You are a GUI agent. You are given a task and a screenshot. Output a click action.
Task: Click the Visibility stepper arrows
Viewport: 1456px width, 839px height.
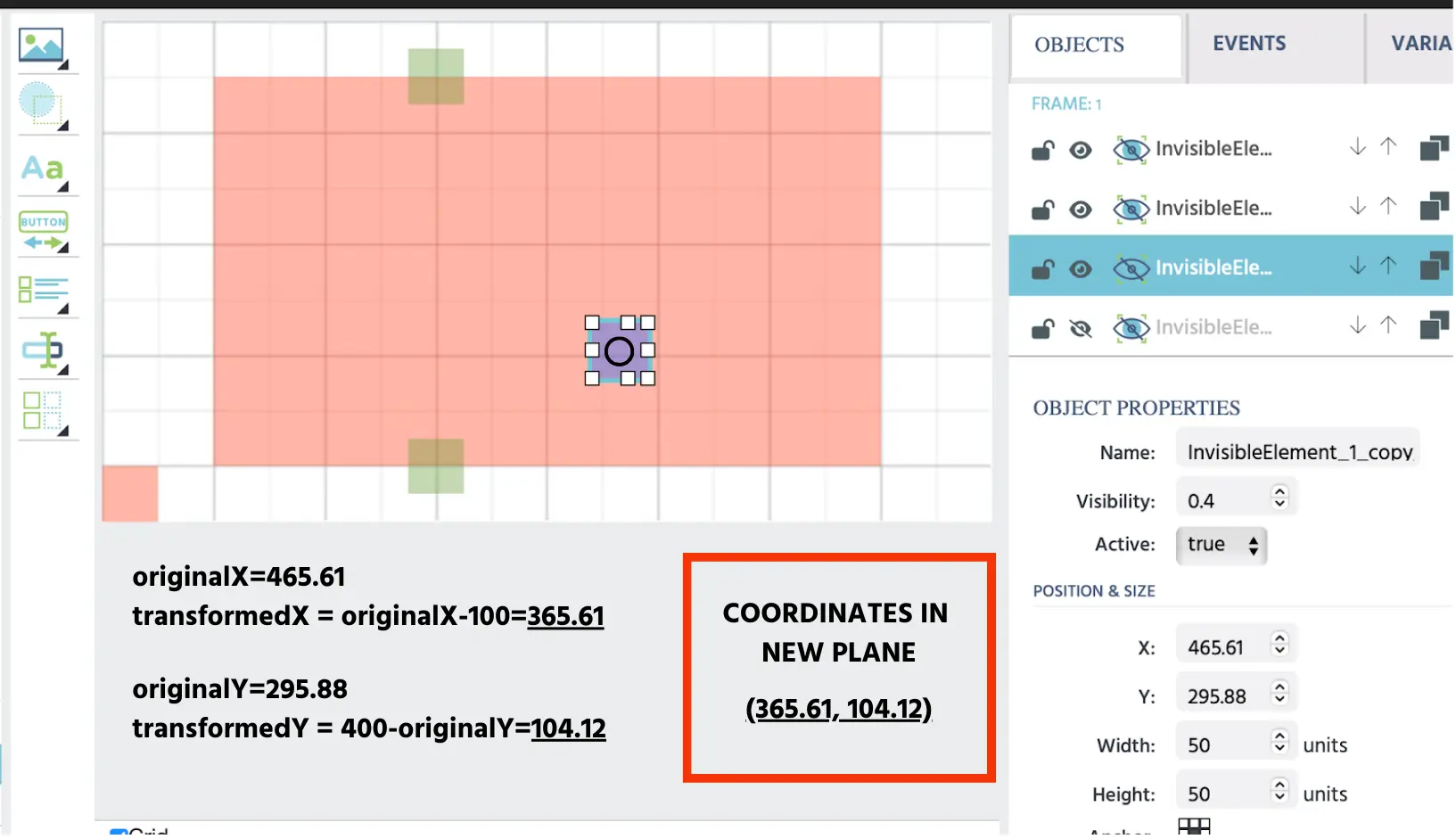click(1279, 498)
